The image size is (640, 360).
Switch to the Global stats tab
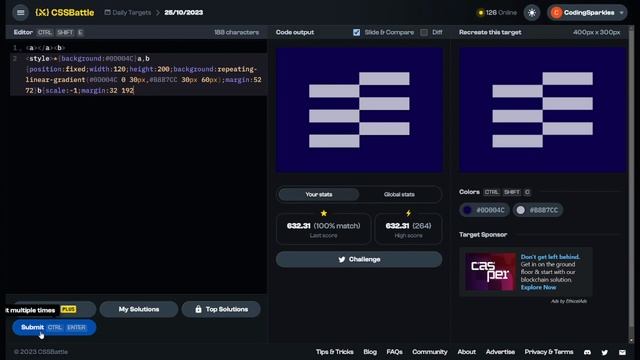(399, 194)
